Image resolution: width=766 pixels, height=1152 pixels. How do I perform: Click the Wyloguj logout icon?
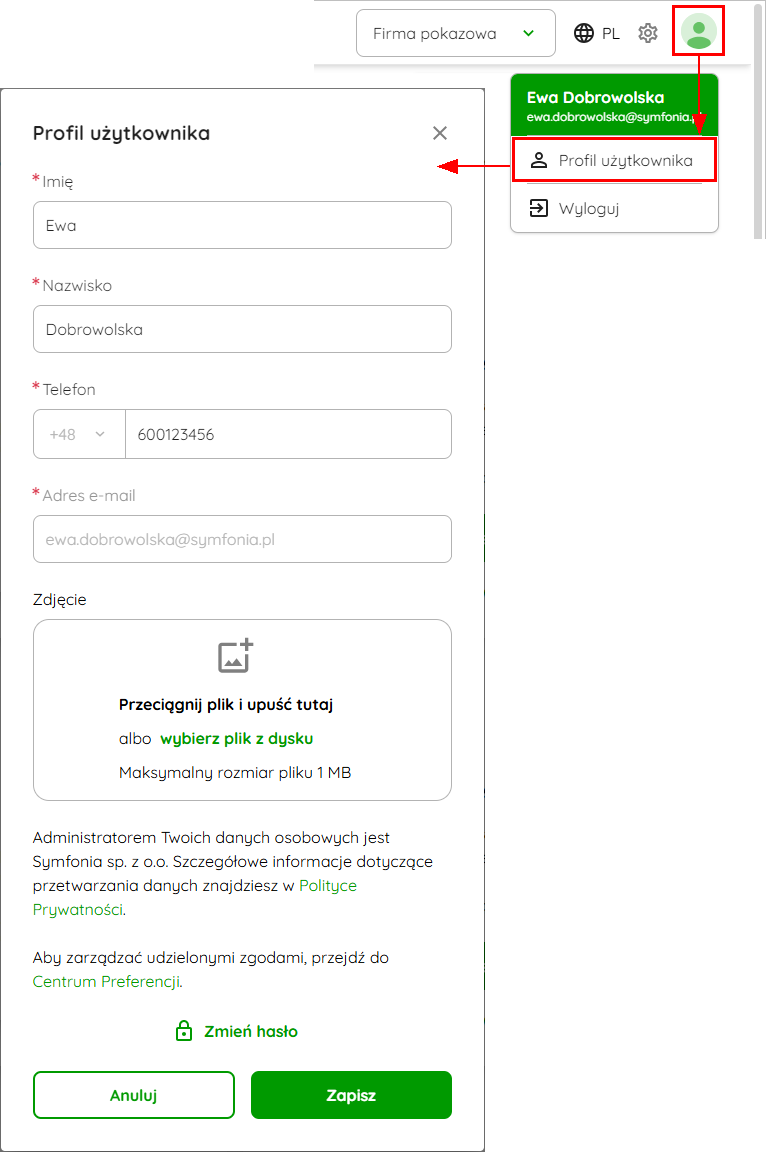(x=538, y=208)
